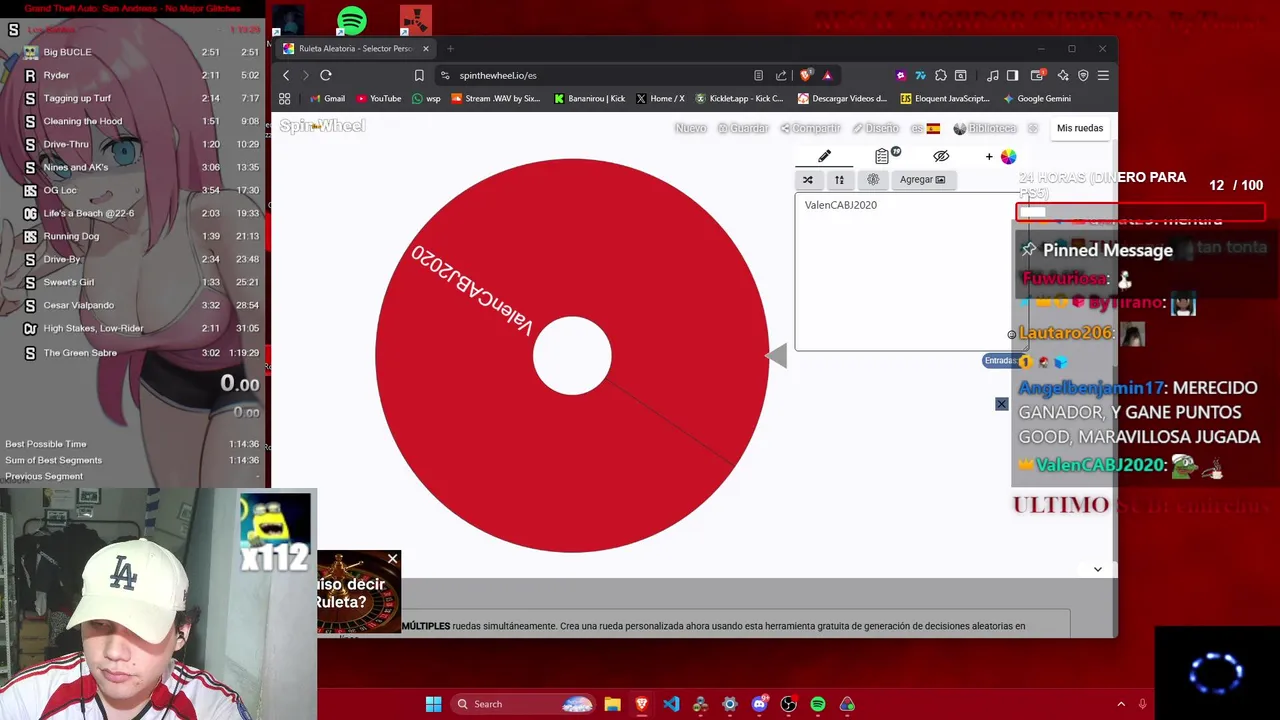
Task: Open Mis ruedas button
Action: point(1080,128)
